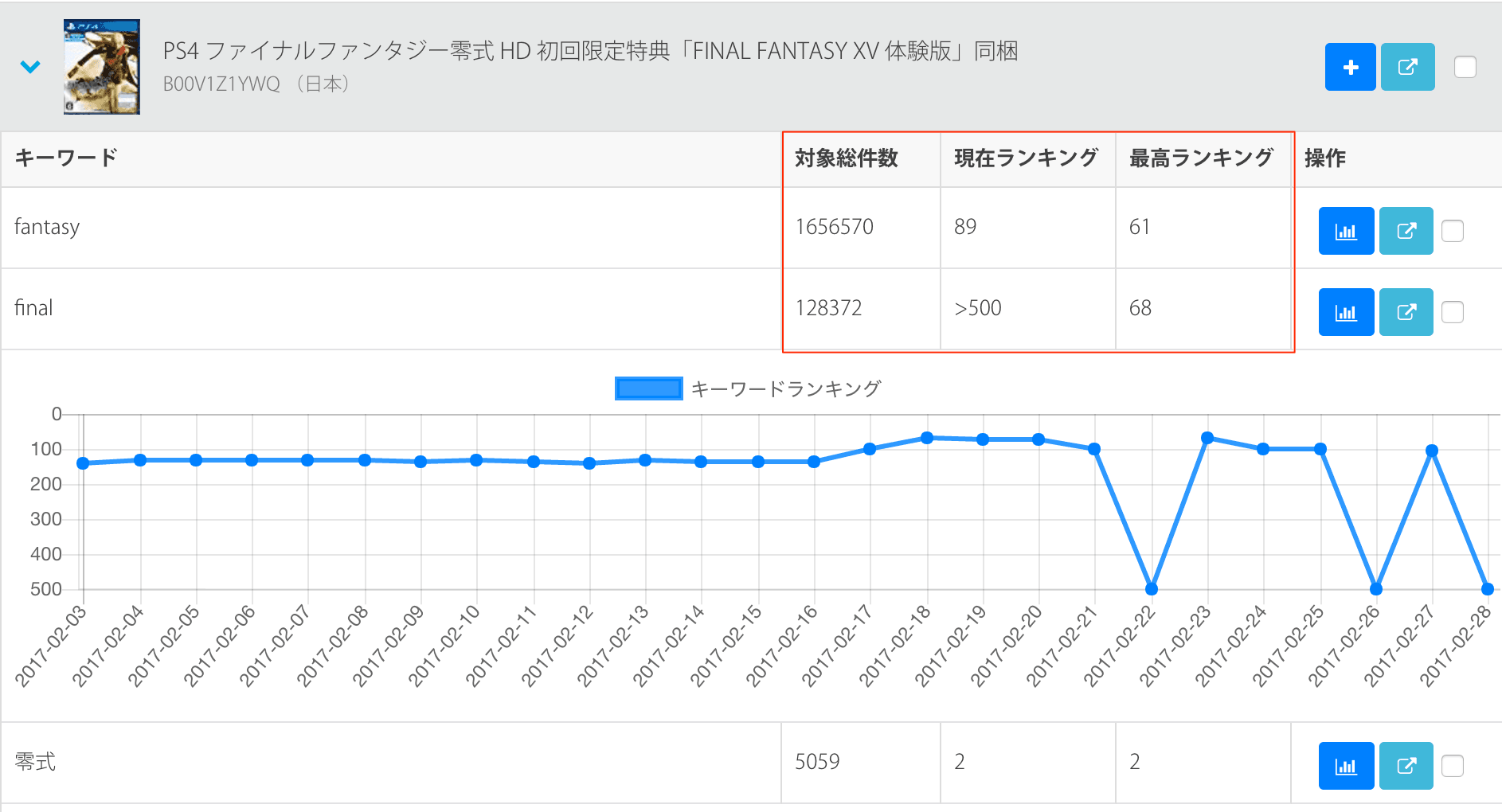Image resolution: width=1502 pixels, height=812 pixels.
Task: Select the 零式 keyword row checkbox
Action: click(x=1453, y=766)
